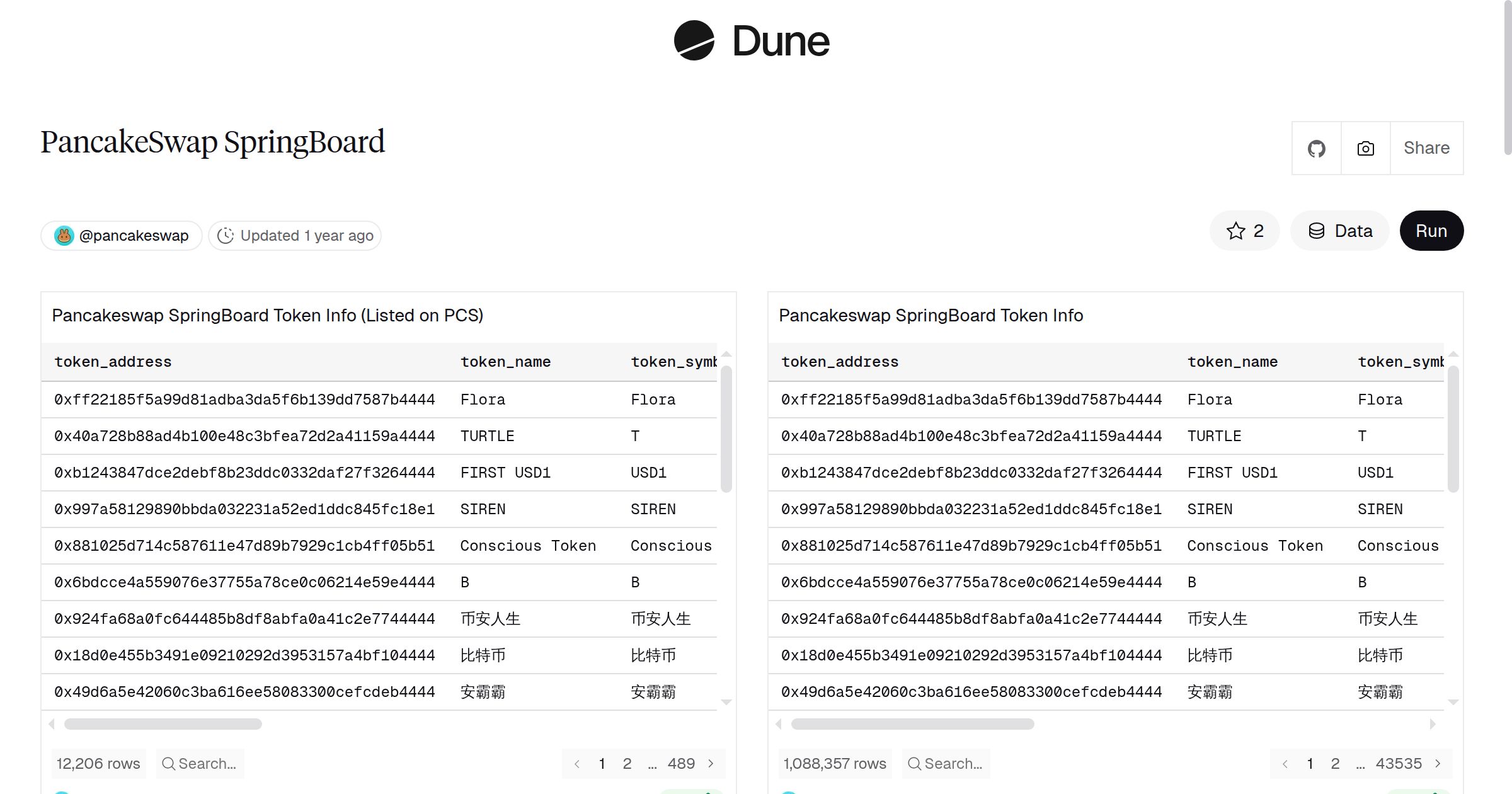The image size is (1512, 794).
Task: Open the @pancakeswap profile link
Action: [x=134, y=234]
